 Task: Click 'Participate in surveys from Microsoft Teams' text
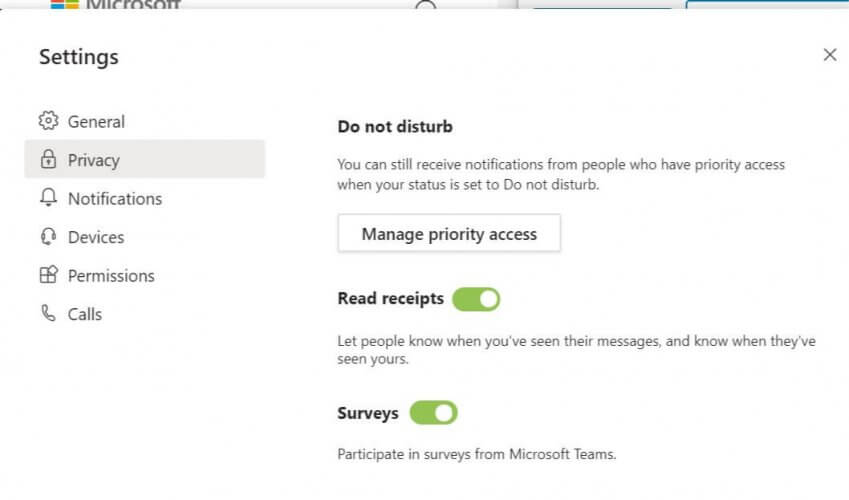tap(476, 454)
